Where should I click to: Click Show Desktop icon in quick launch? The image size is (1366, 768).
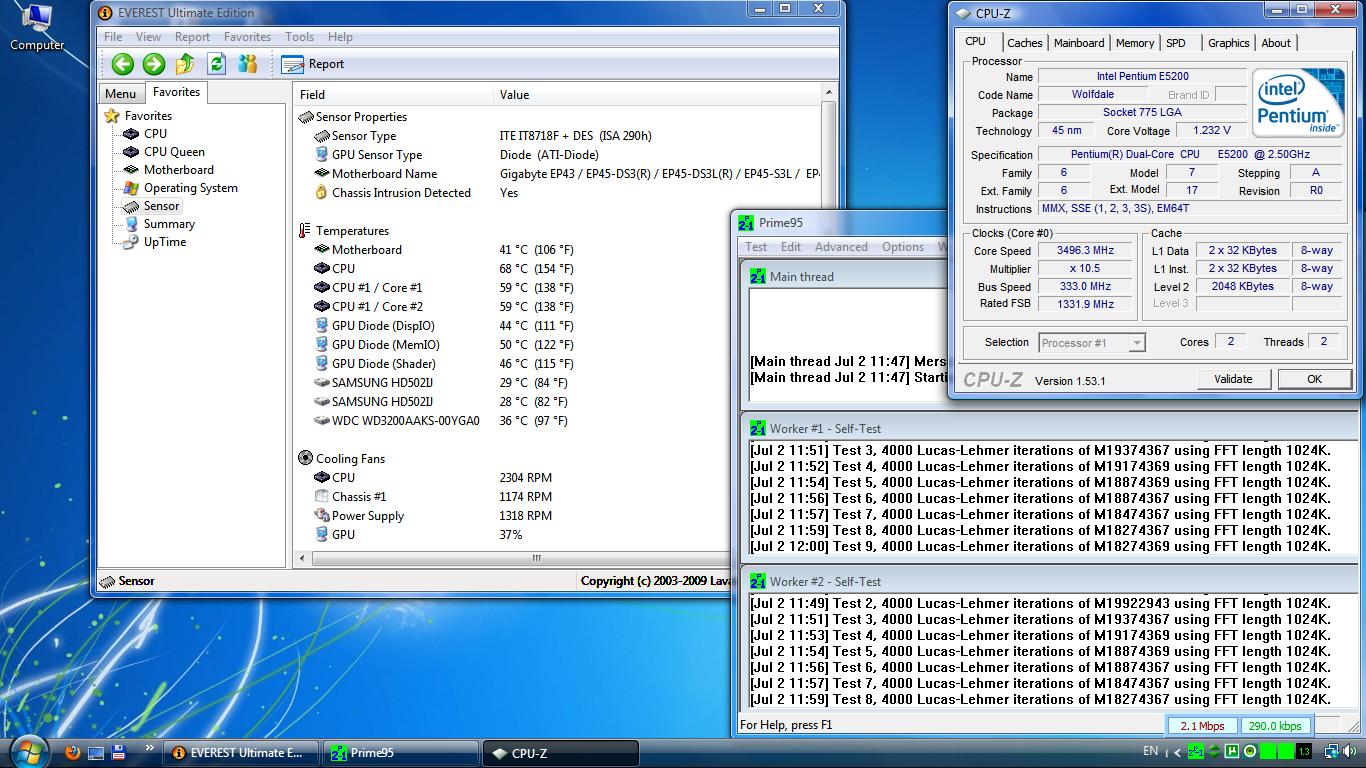coord(96,752)
